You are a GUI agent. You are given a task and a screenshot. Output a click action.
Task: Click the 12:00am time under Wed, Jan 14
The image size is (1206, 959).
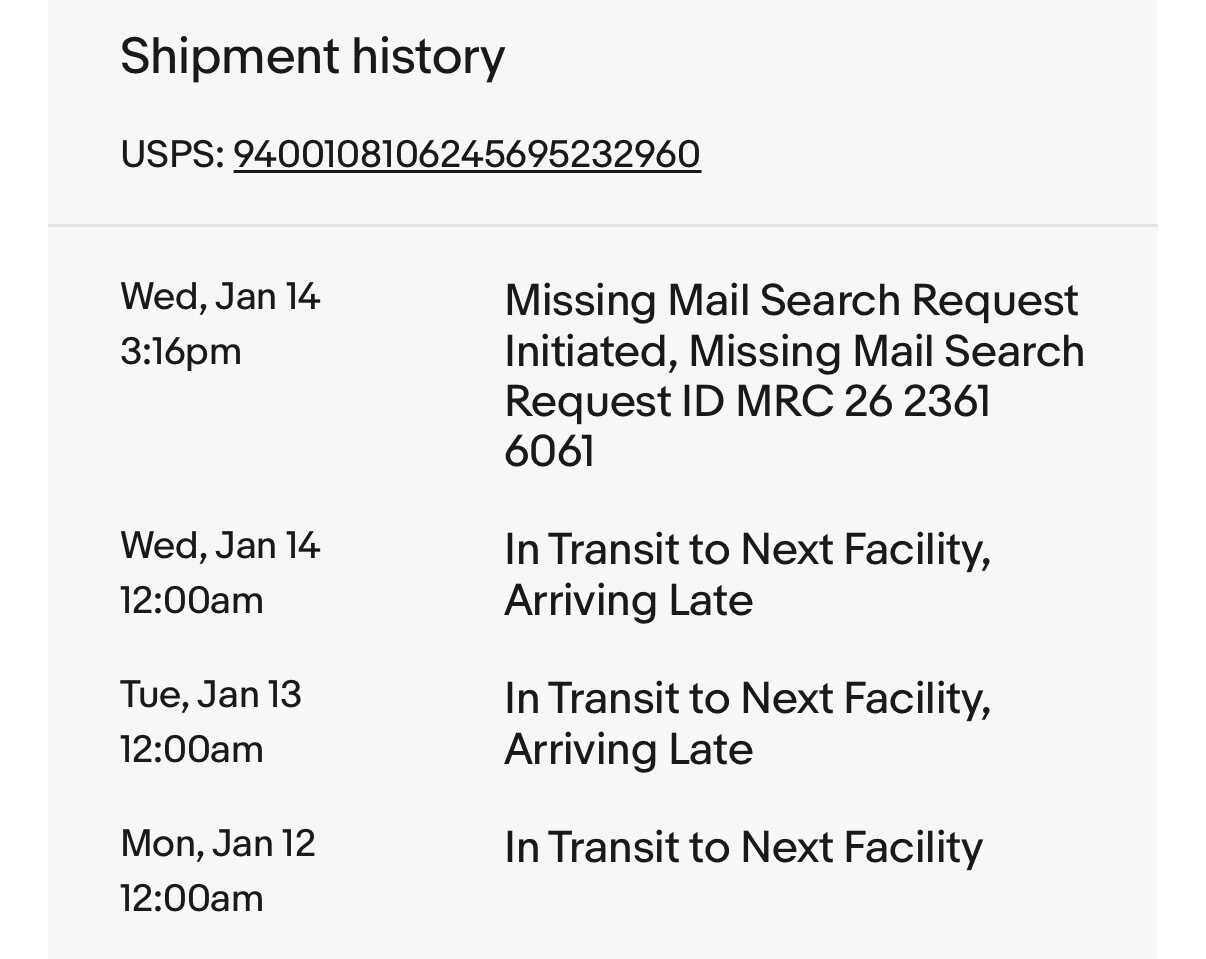coord(192,601)
